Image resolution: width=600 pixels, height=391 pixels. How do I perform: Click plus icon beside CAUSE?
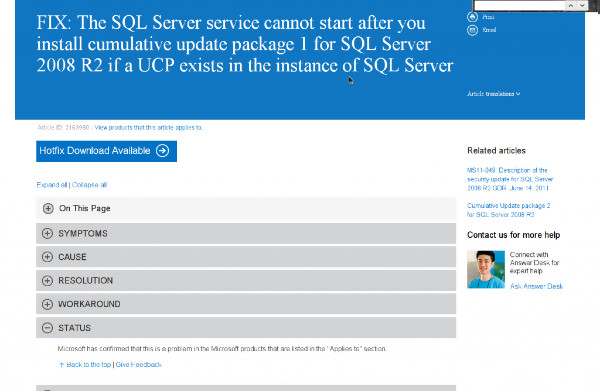(47, 257)
